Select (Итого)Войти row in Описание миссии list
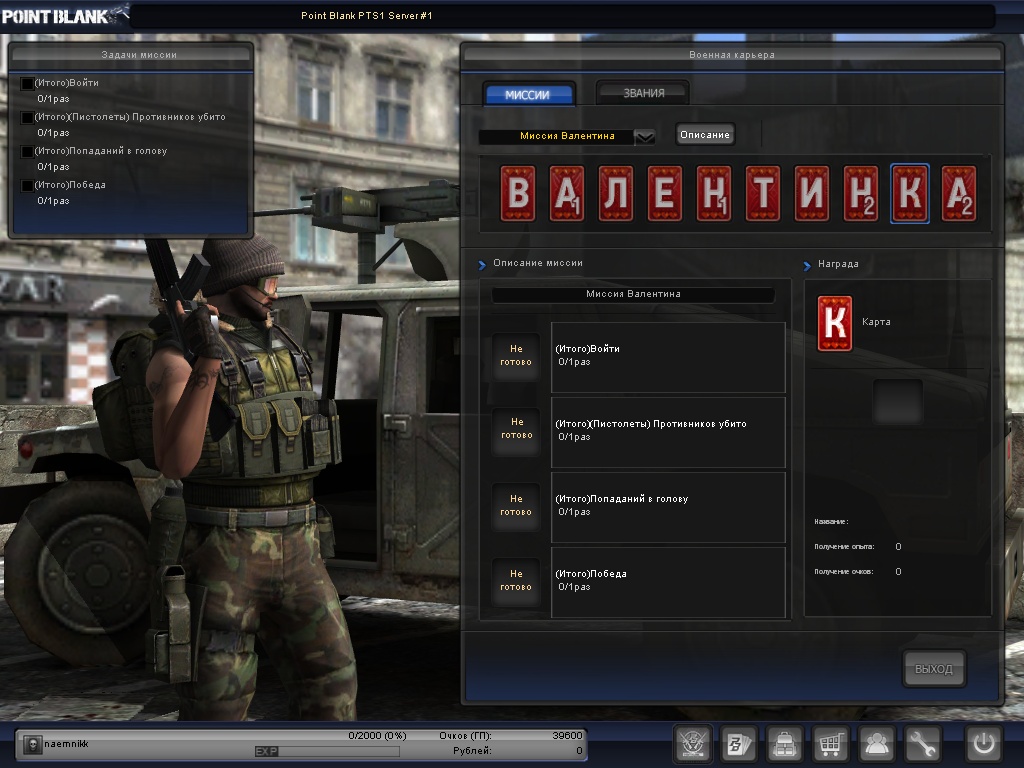This screenshot has height=768, width=1024. [x=668, y=357]
